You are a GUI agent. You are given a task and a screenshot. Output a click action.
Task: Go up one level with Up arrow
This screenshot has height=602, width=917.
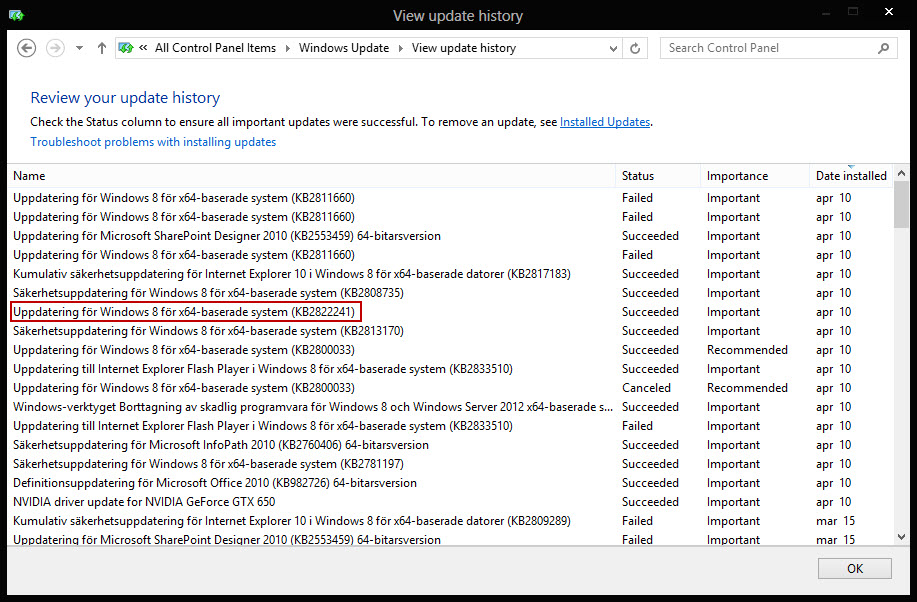tap(102, 48)
